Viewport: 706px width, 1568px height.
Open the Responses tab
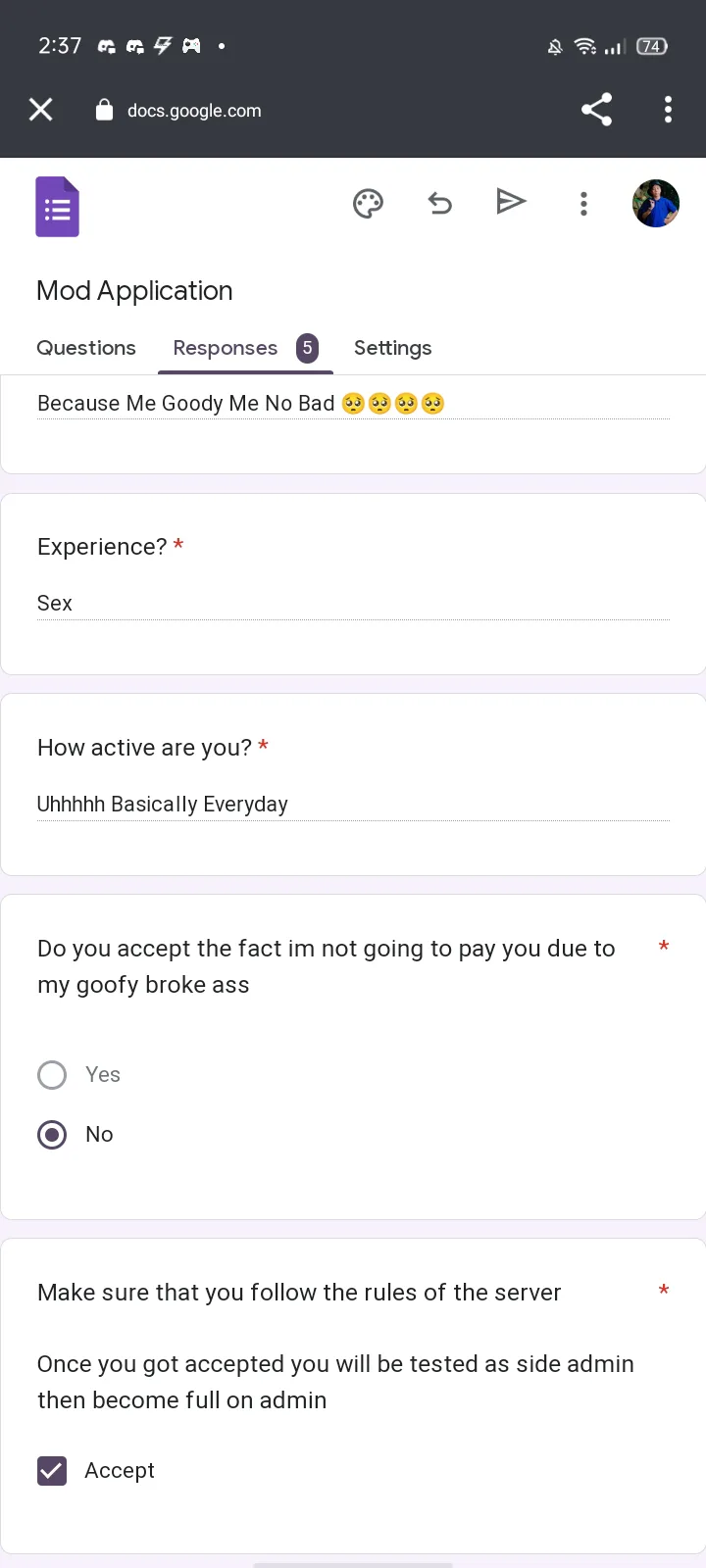[226, 348]
